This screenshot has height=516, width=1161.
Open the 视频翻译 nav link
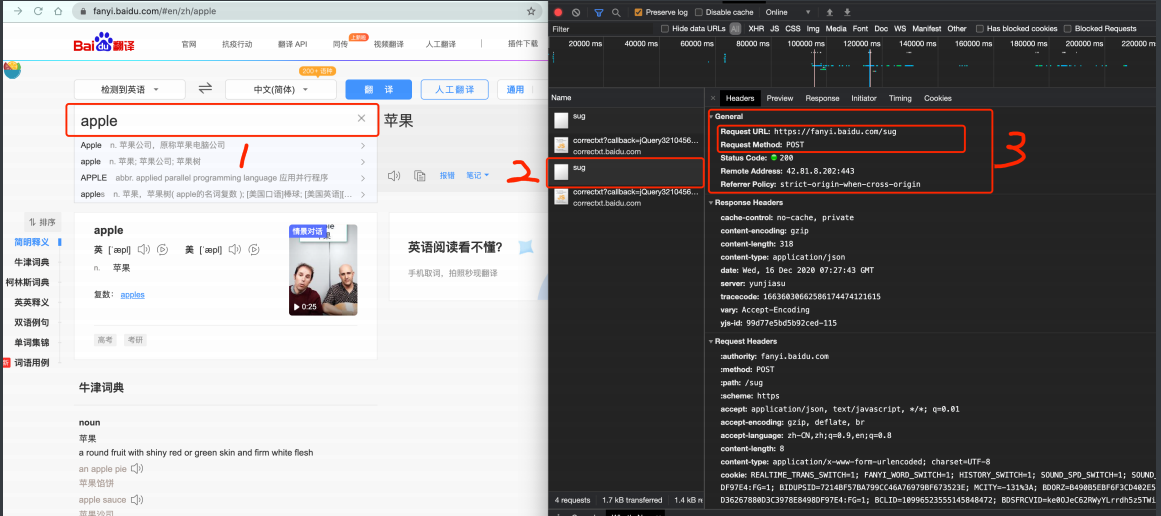tap(389, 44)
